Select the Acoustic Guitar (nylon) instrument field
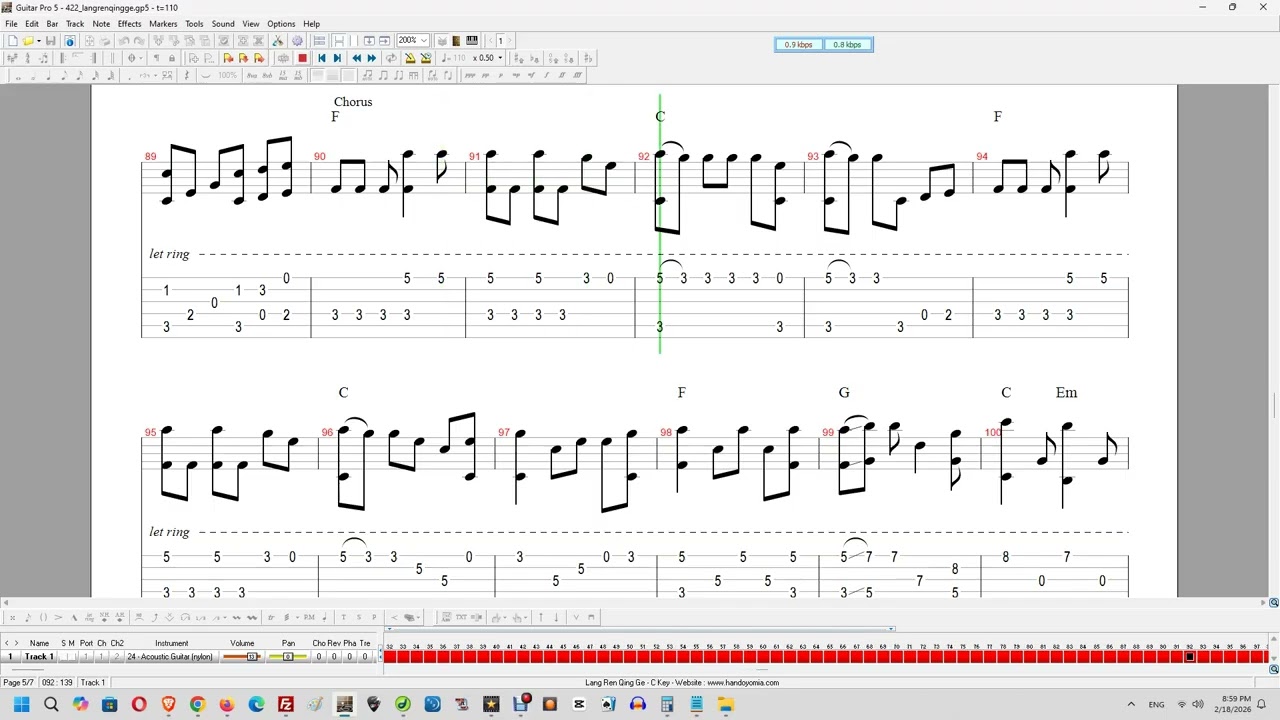Viewport: 1280px width, 720px height. click(x=169, y=657)
